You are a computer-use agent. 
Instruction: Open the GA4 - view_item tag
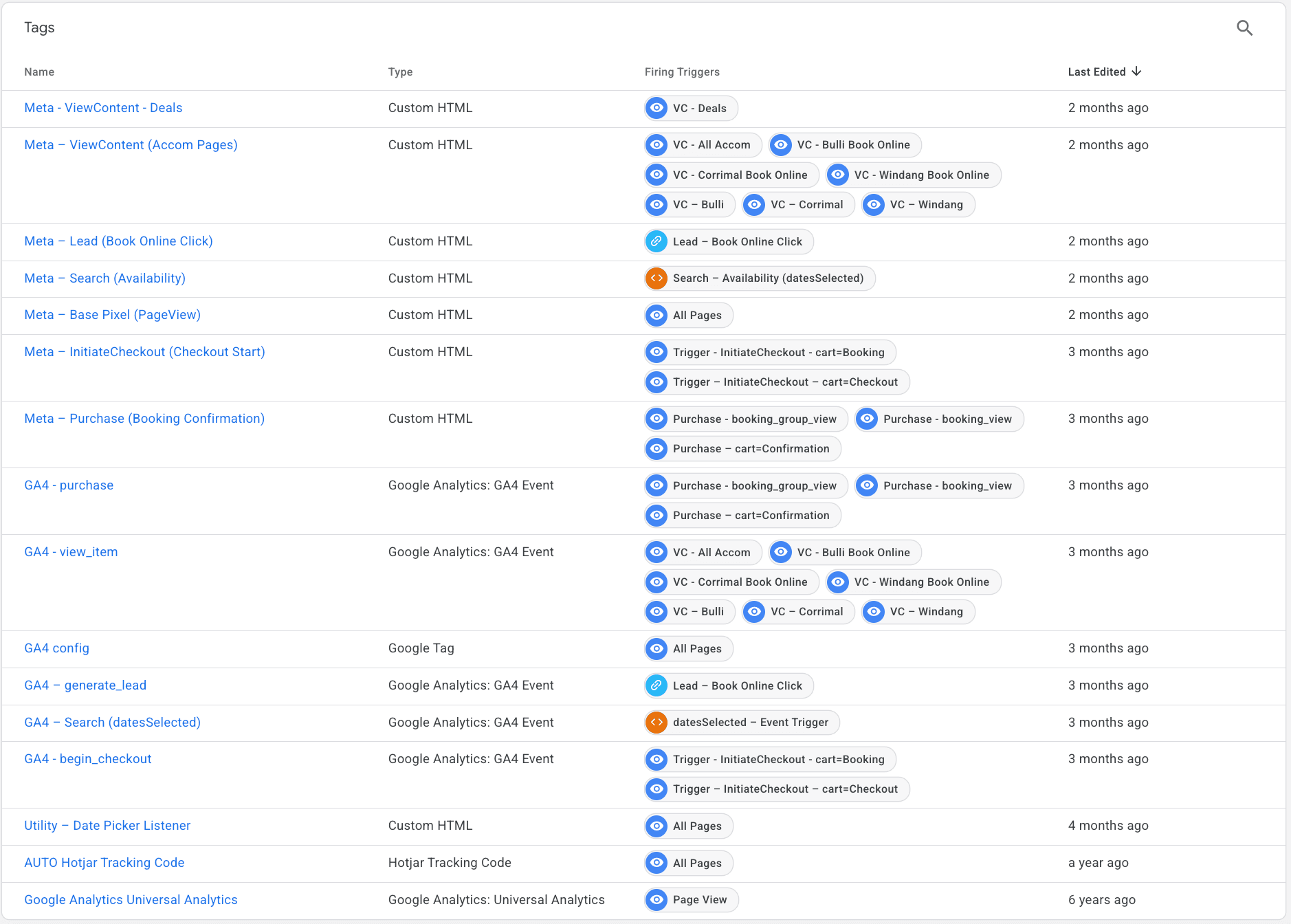71,552
